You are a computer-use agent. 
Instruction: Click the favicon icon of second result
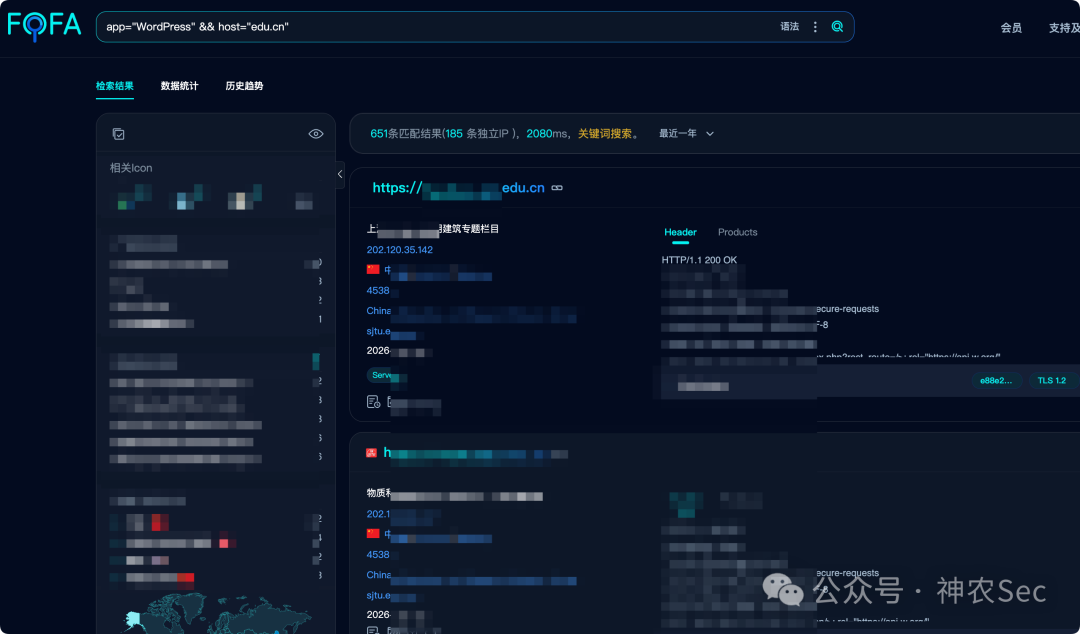[371, 453]
